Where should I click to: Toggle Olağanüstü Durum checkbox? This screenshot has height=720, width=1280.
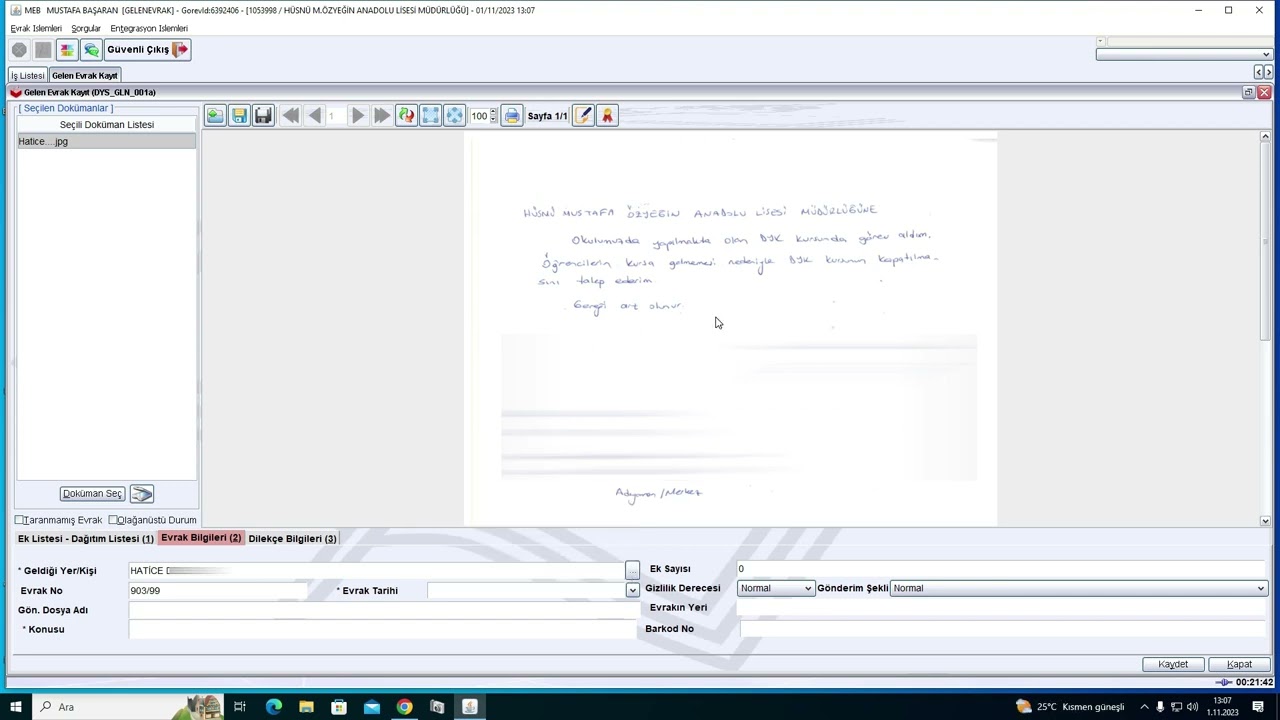point(113,520)
